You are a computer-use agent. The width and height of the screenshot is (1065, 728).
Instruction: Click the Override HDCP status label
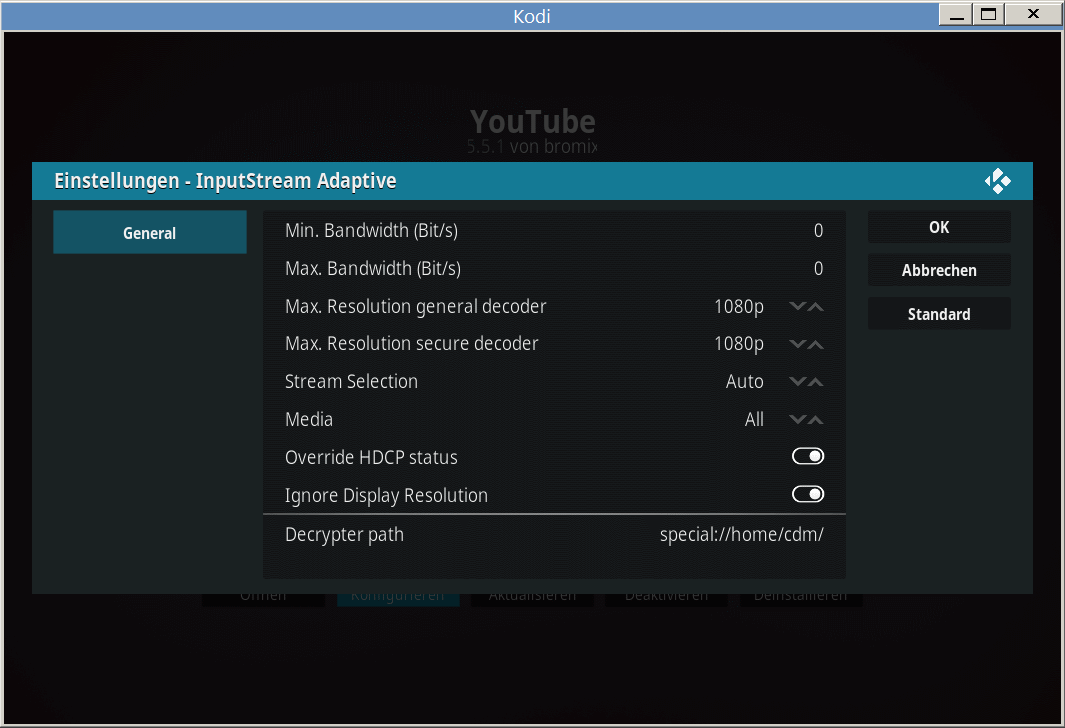[x=371, y=458]
